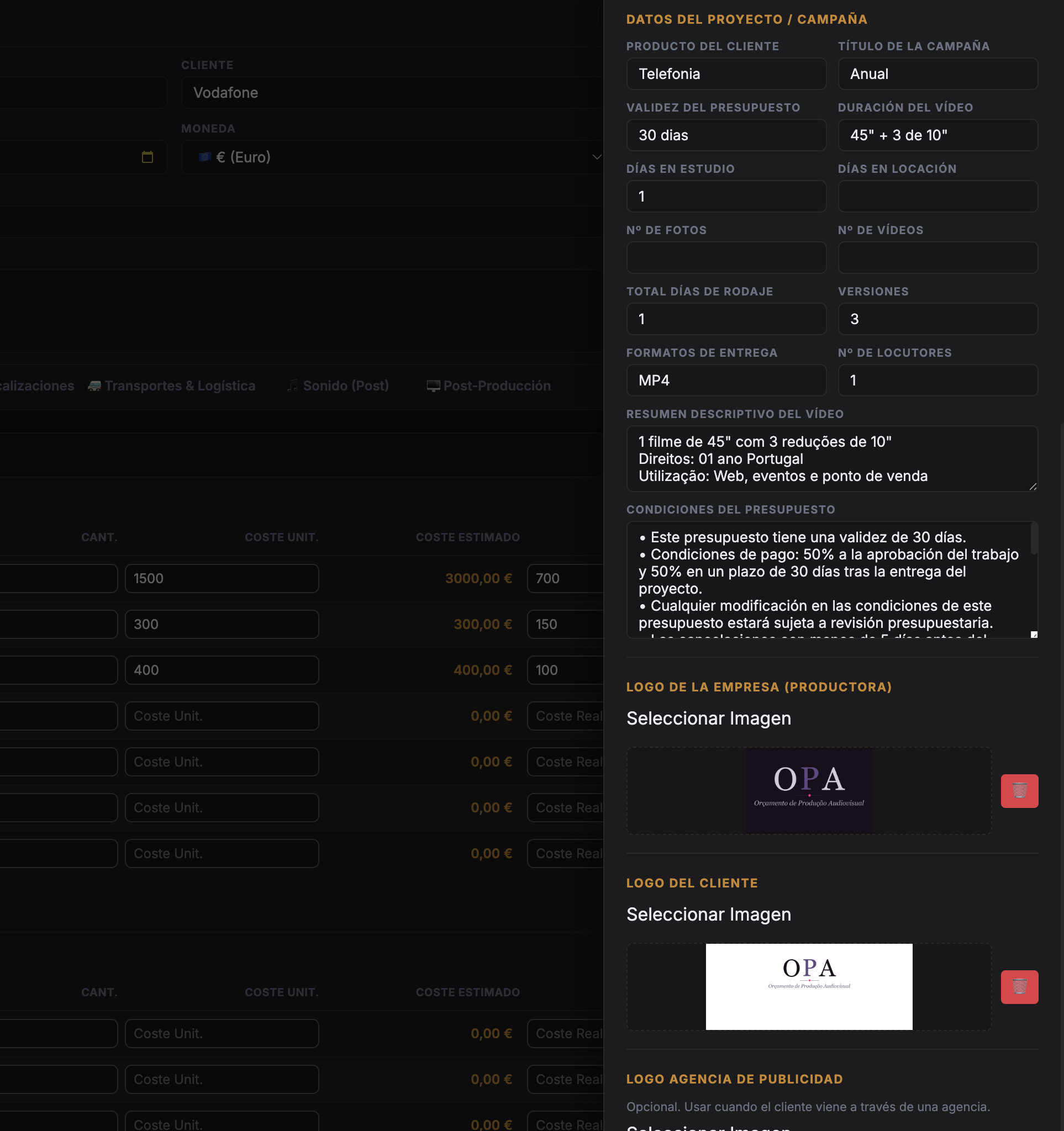Viewport: 1064px width, 1131px height.
Task: Select image under Logo del Cliente
Action: click(x=708, y=915)
